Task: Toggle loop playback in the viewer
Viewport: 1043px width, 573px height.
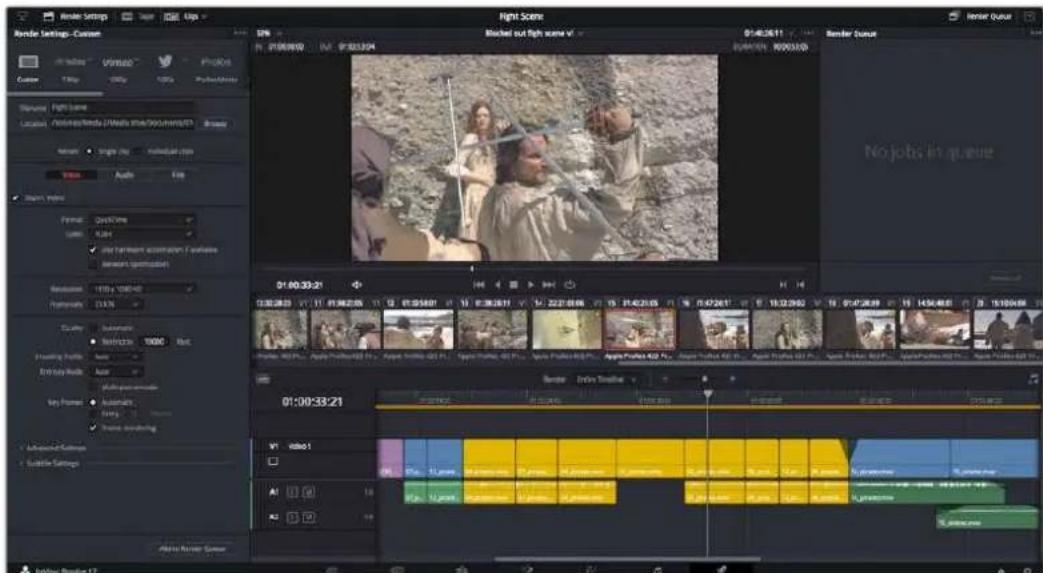Action: (x=570, y=285)
